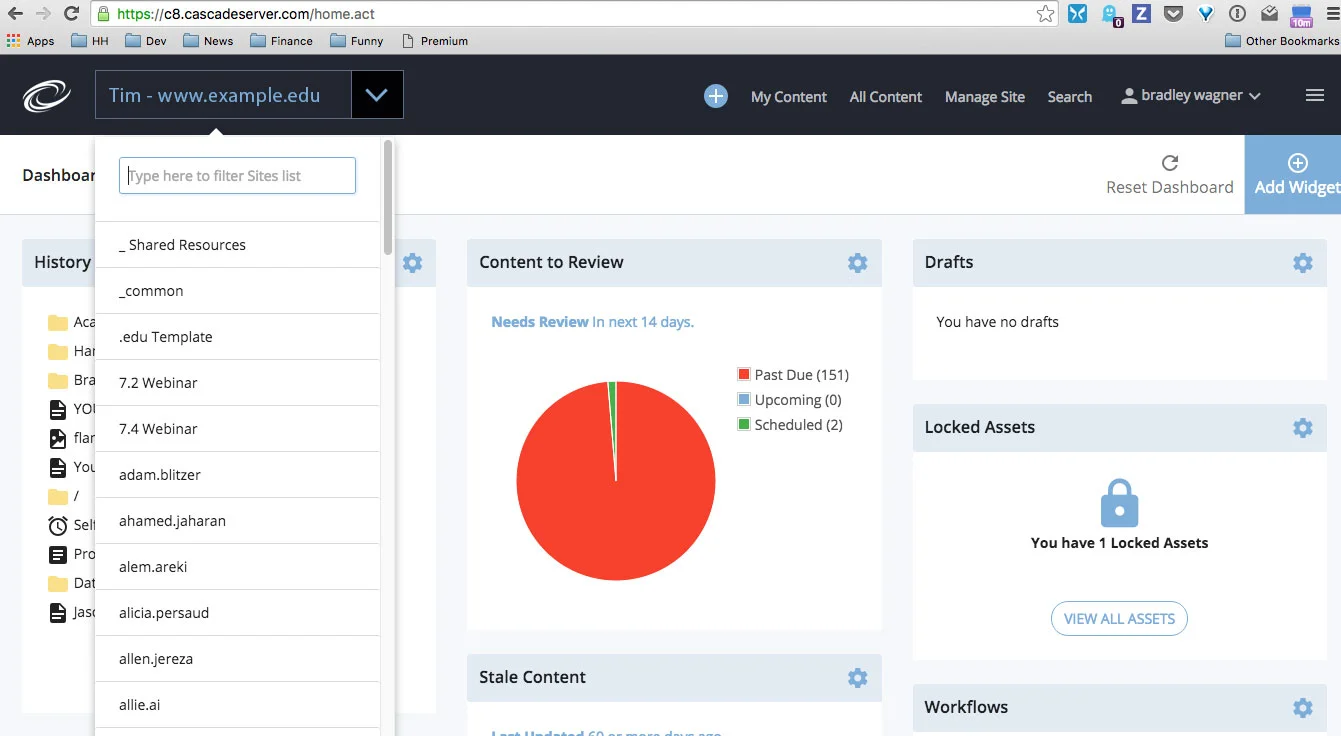Image resolution: width=1341 pixels, height=736 pixels.
Task: Click the Pocket extension icon
Action: tap(1174, 14)
